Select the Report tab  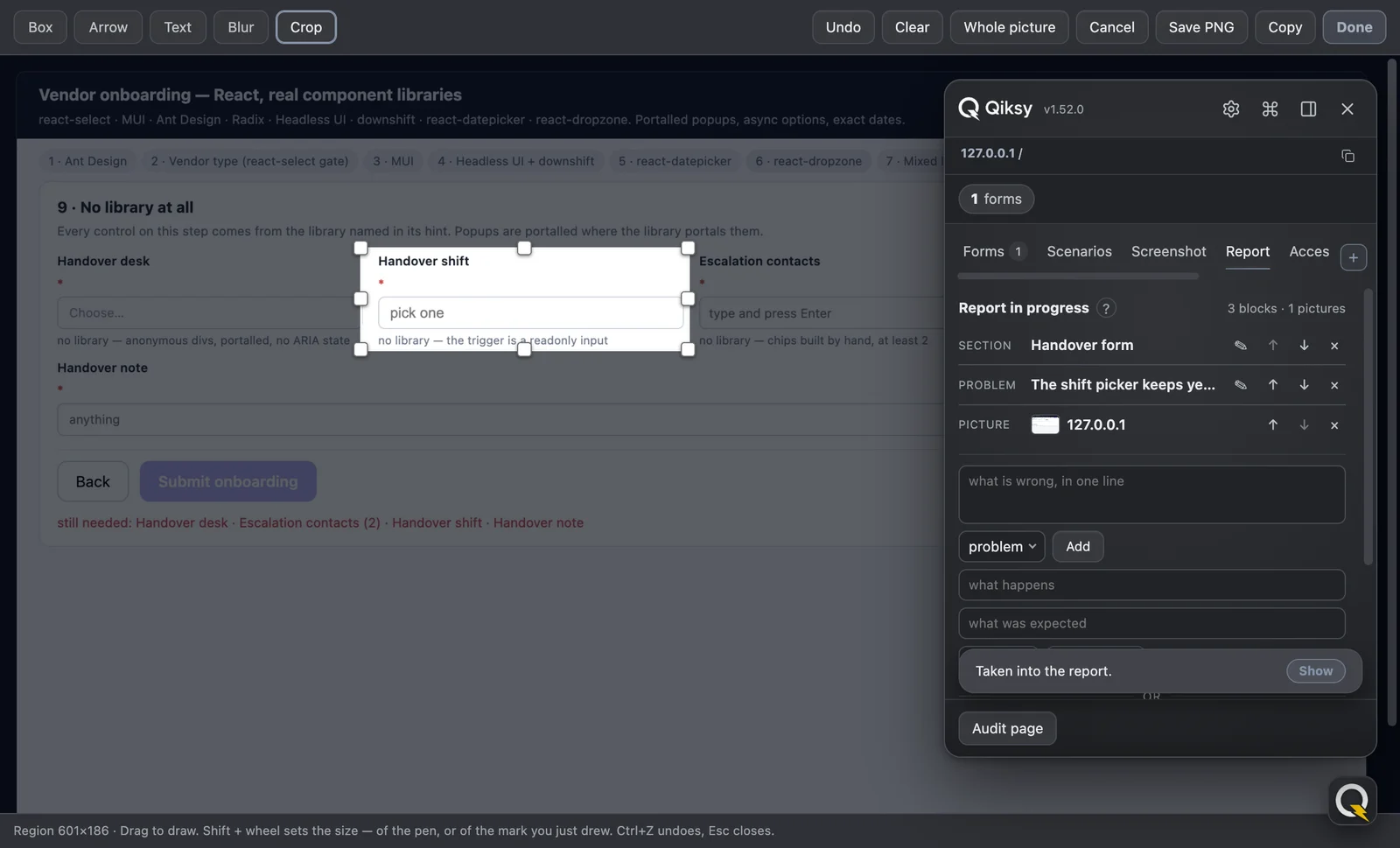[1247, 251]
